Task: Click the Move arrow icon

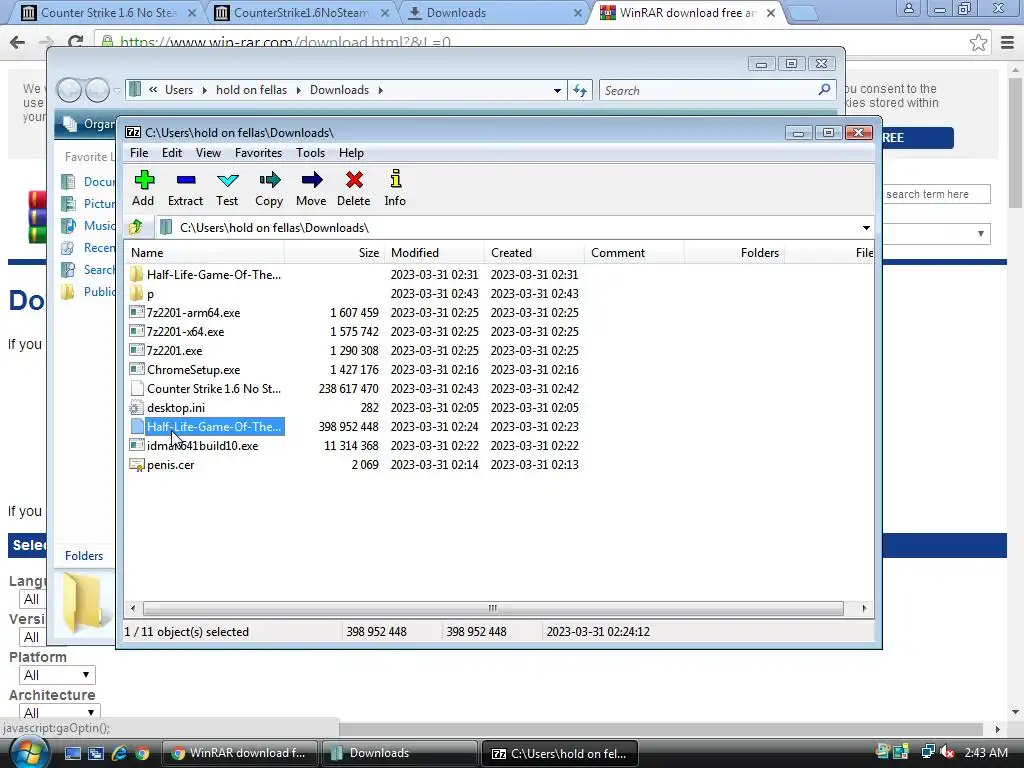Action: tap(312, 180)
